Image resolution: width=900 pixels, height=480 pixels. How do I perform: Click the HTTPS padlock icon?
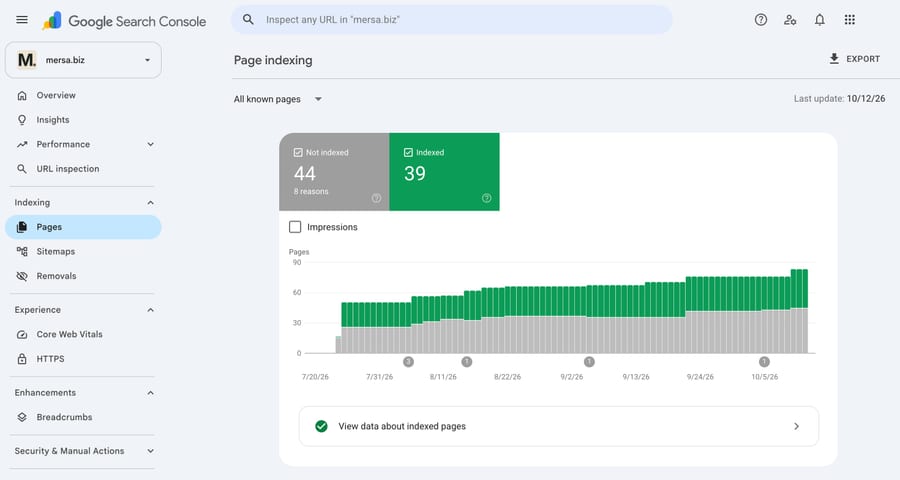[x=22, y=359]
